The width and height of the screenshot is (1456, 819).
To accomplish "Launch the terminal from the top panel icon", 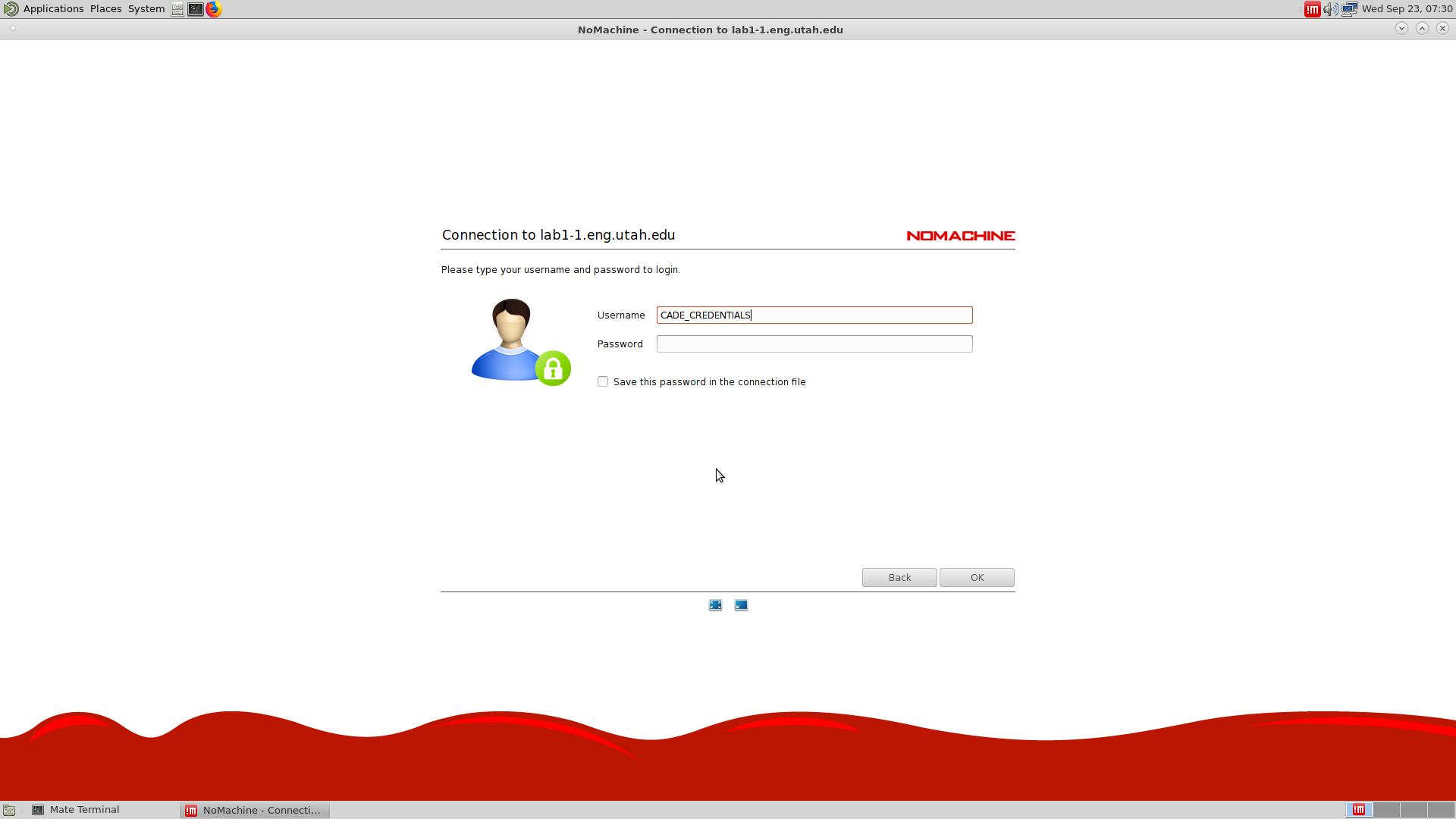I will click(195, 9).
